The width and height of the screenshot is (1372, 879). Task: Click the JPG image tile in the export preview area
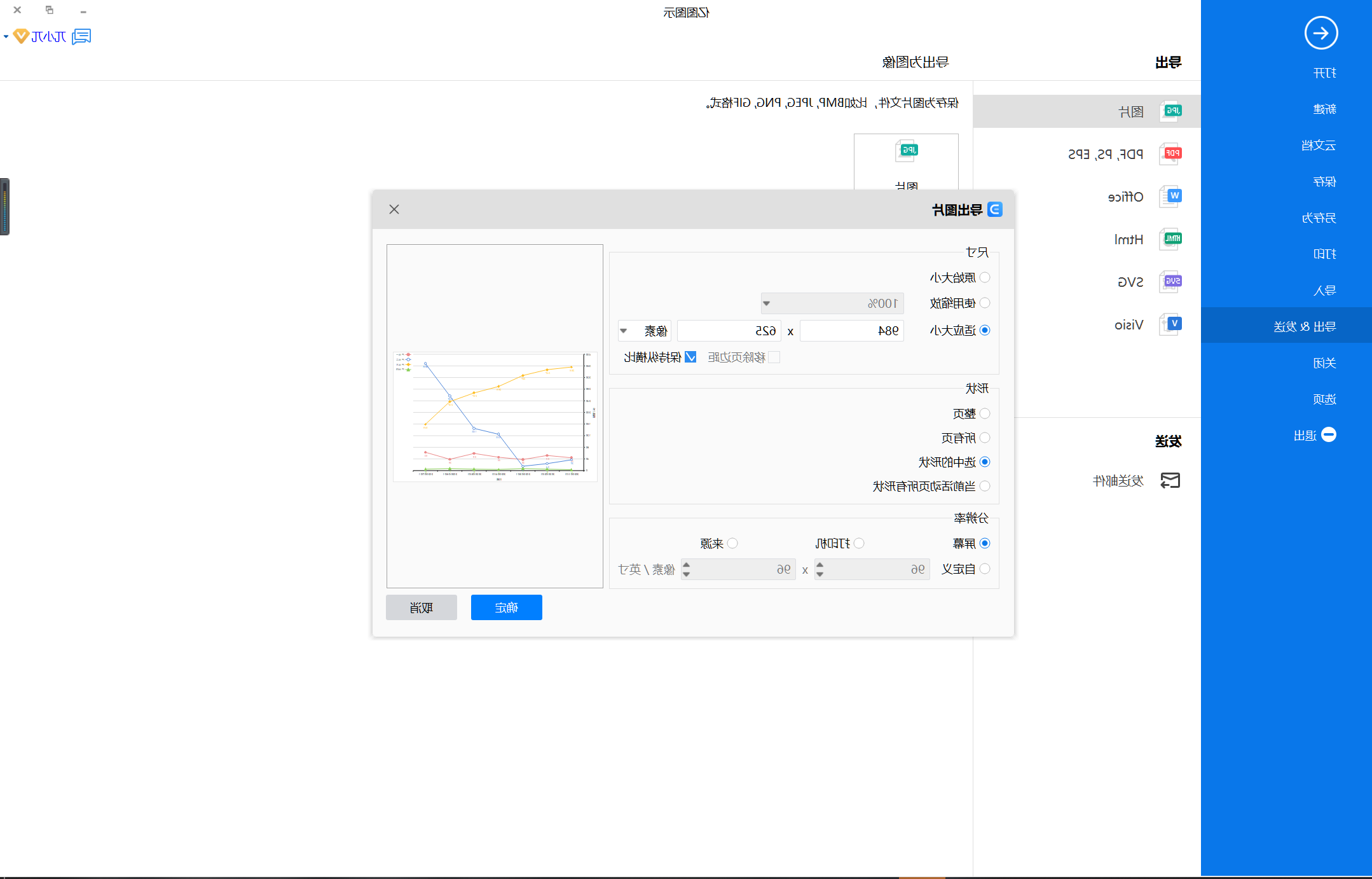pyautogui.click(x=906, y=162)
